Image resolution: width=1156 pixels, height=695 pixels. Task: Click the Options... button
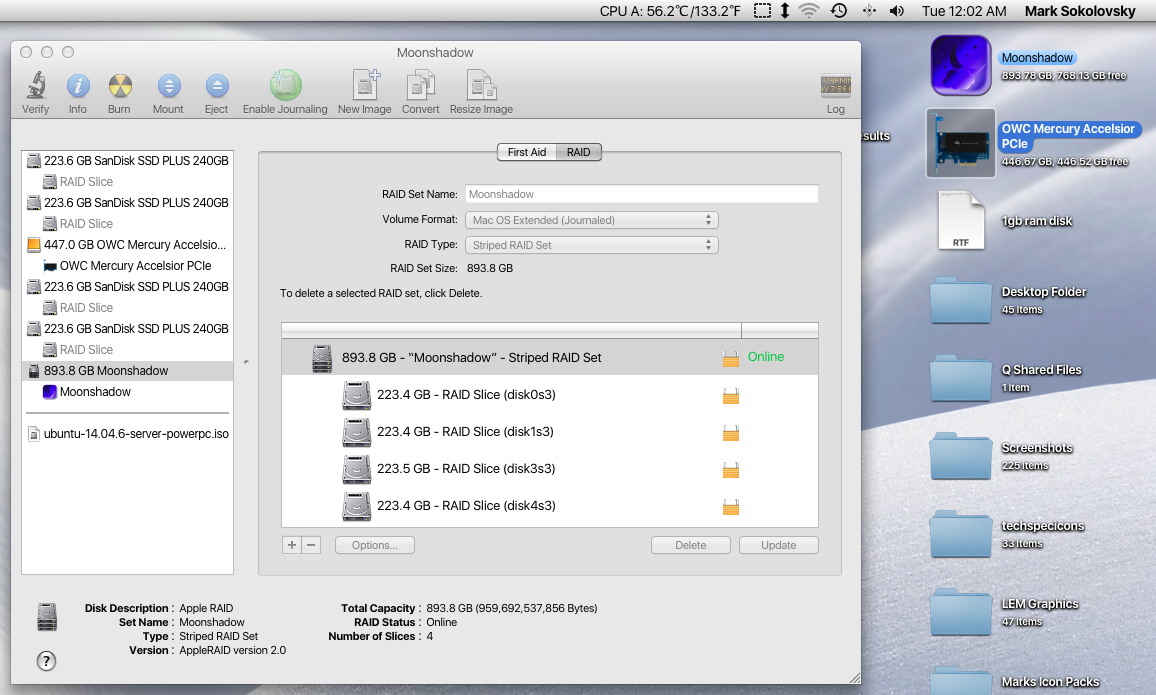pos(374,545)
